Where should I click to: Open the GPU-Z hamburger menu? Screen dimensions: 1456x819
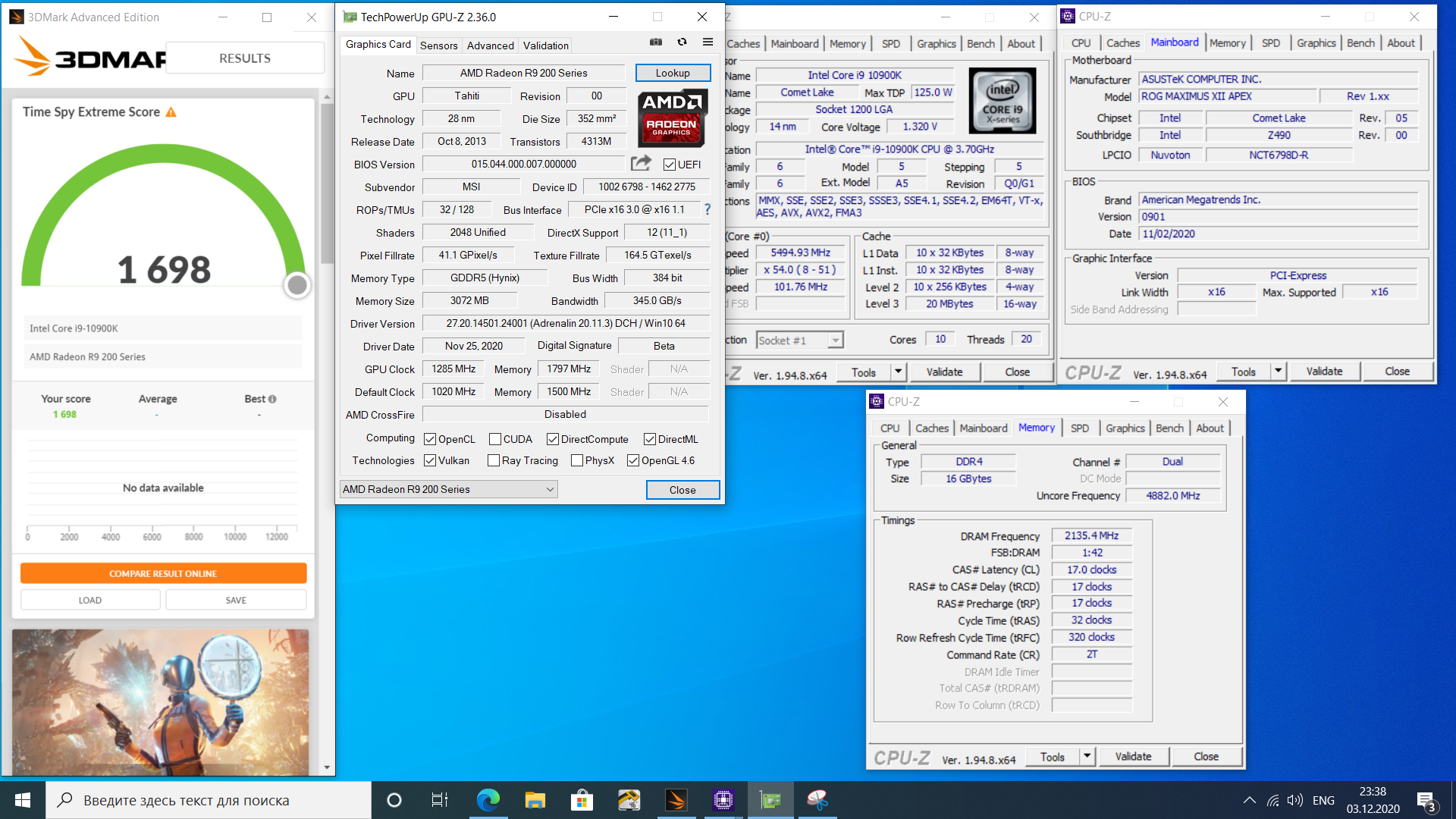click(708, 42)
